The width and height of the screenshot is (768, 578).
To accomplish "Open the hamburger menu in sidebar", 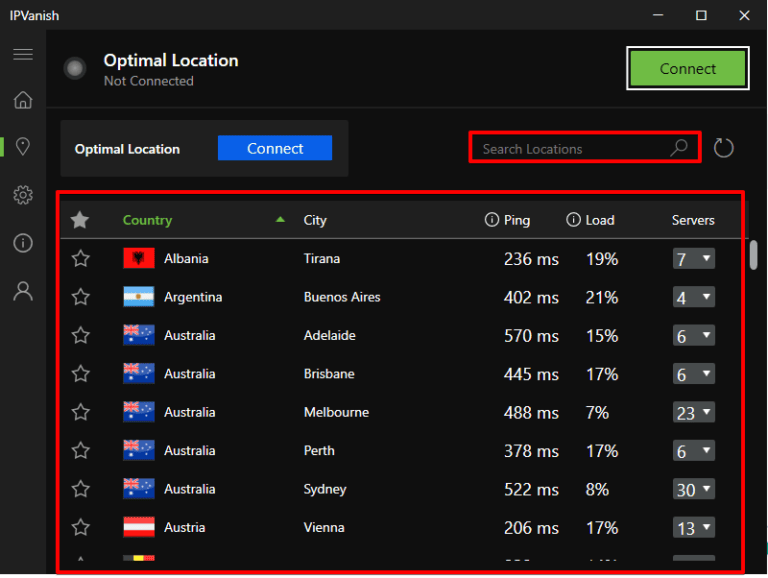I will pyautogui.click(x=22, y=54).
